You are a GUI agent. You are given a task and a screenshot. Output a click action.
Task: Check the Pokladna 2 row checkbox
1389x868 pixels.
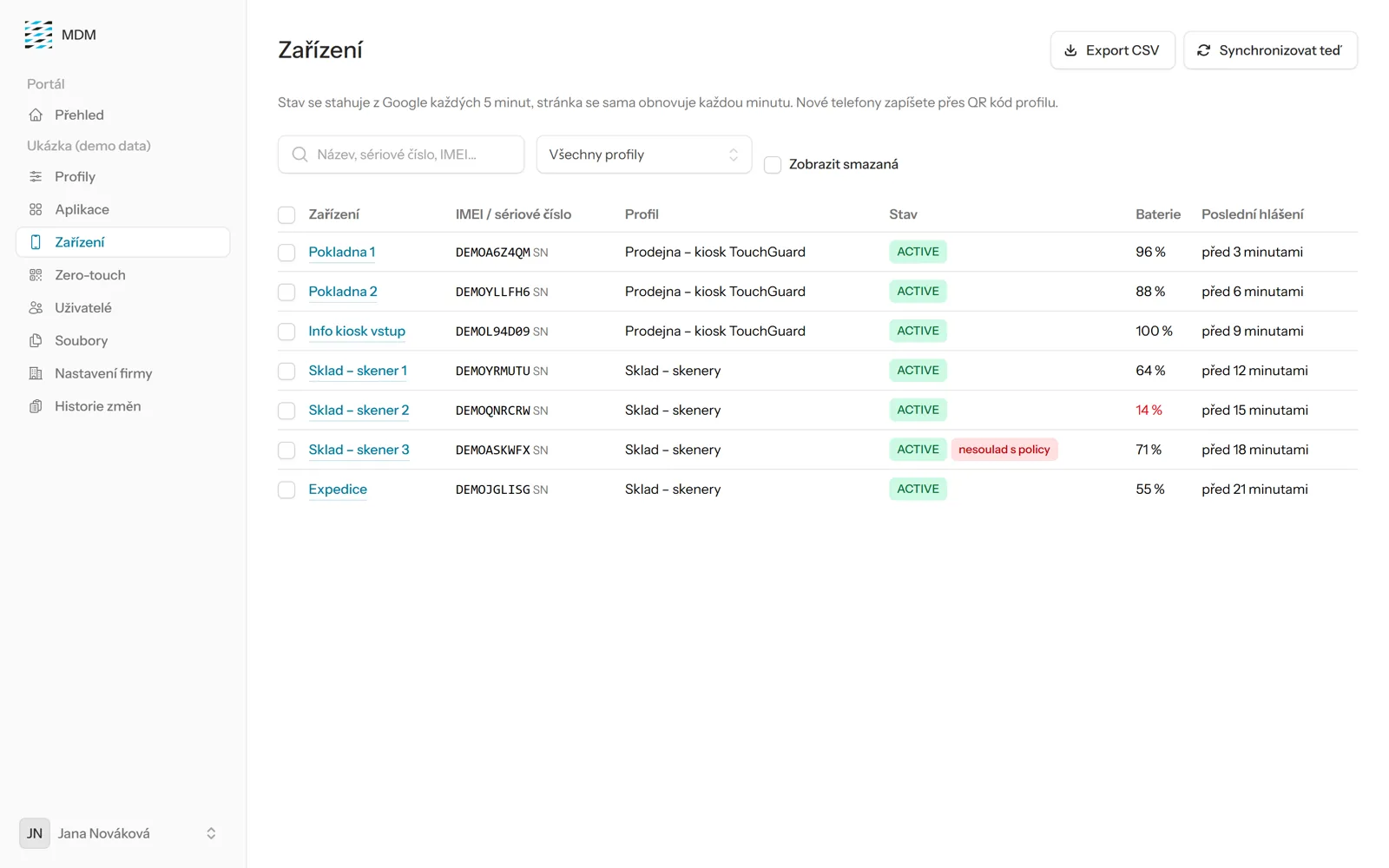click(x=286, y=293)
